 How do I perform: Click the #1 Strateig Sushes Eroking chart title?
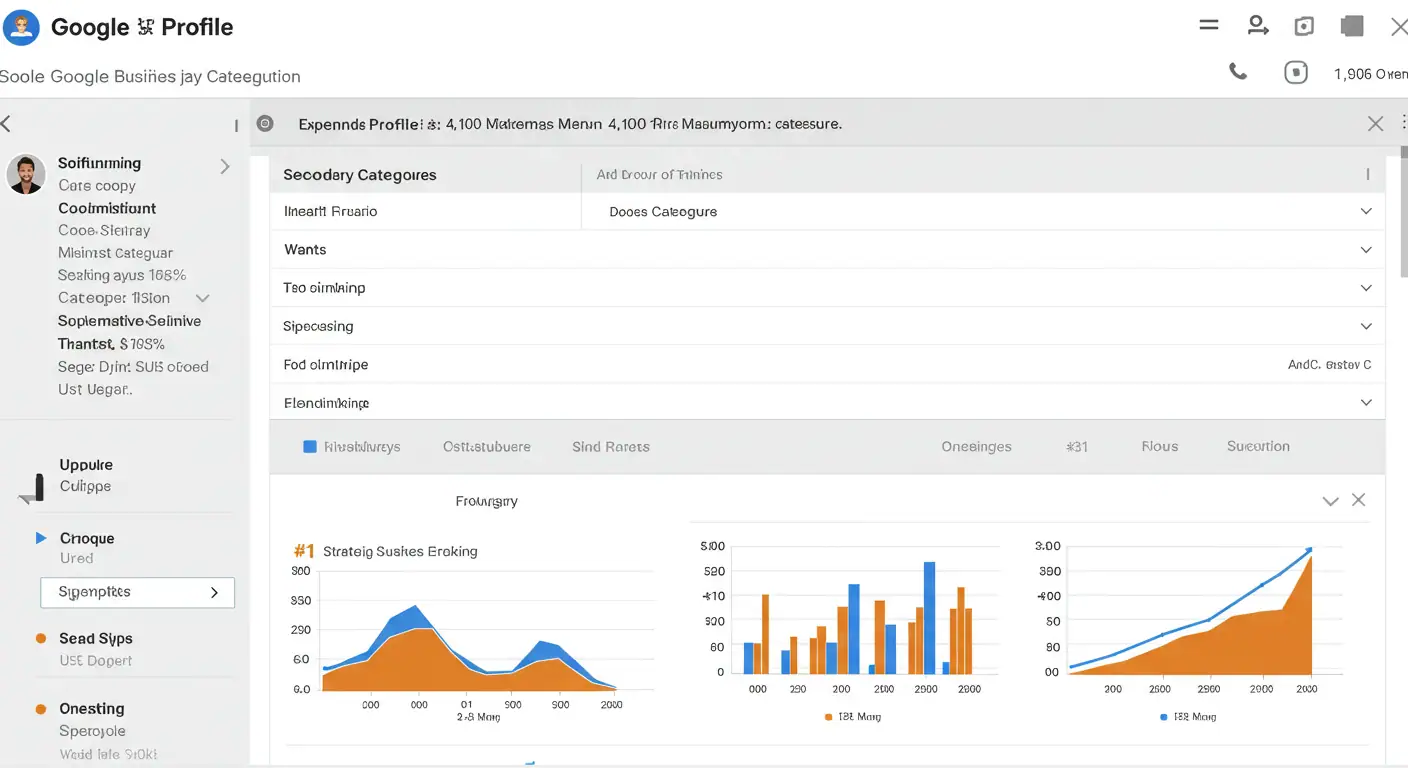tap(385, 551)
